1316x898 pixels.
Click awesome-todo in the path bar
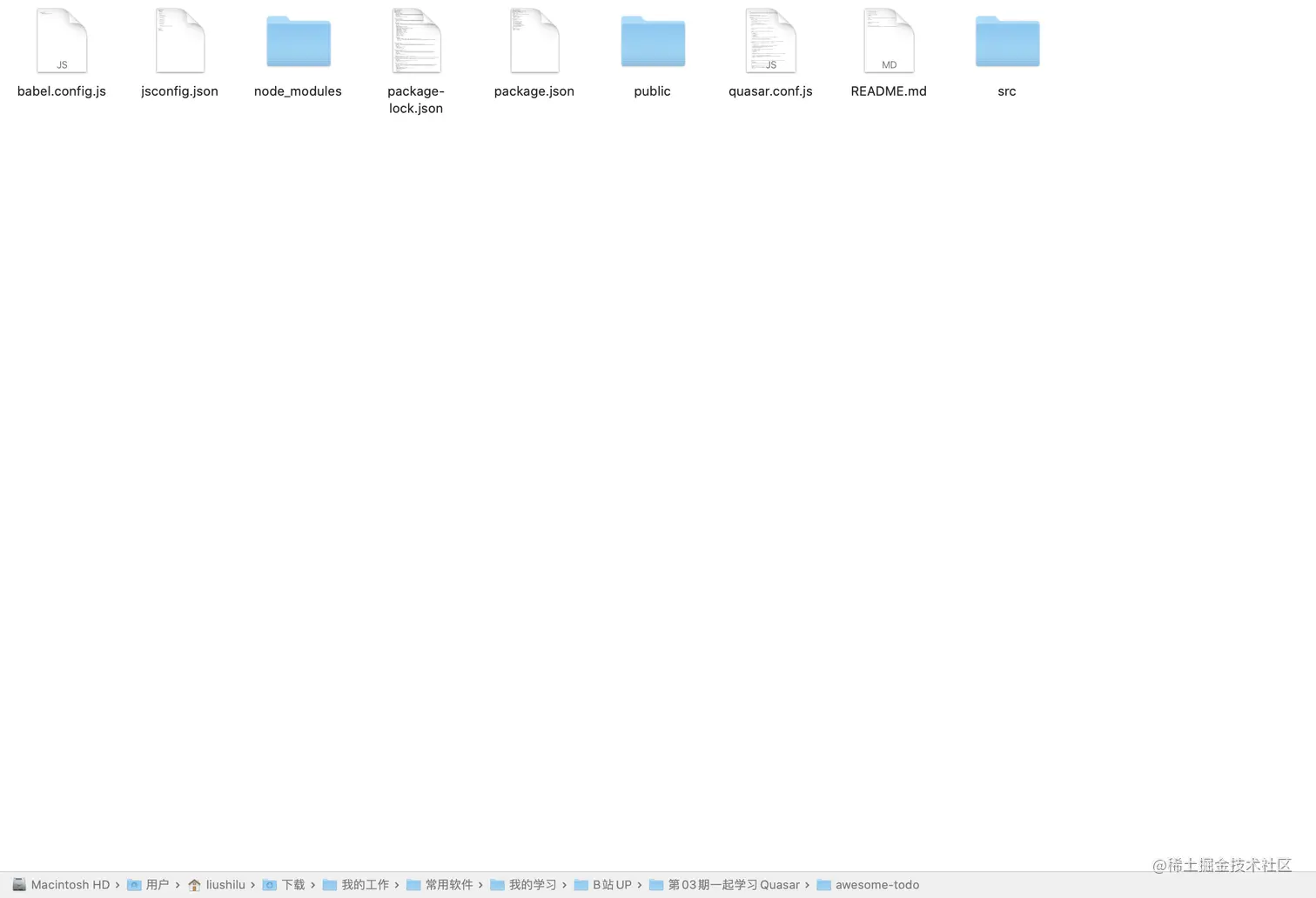868,885
